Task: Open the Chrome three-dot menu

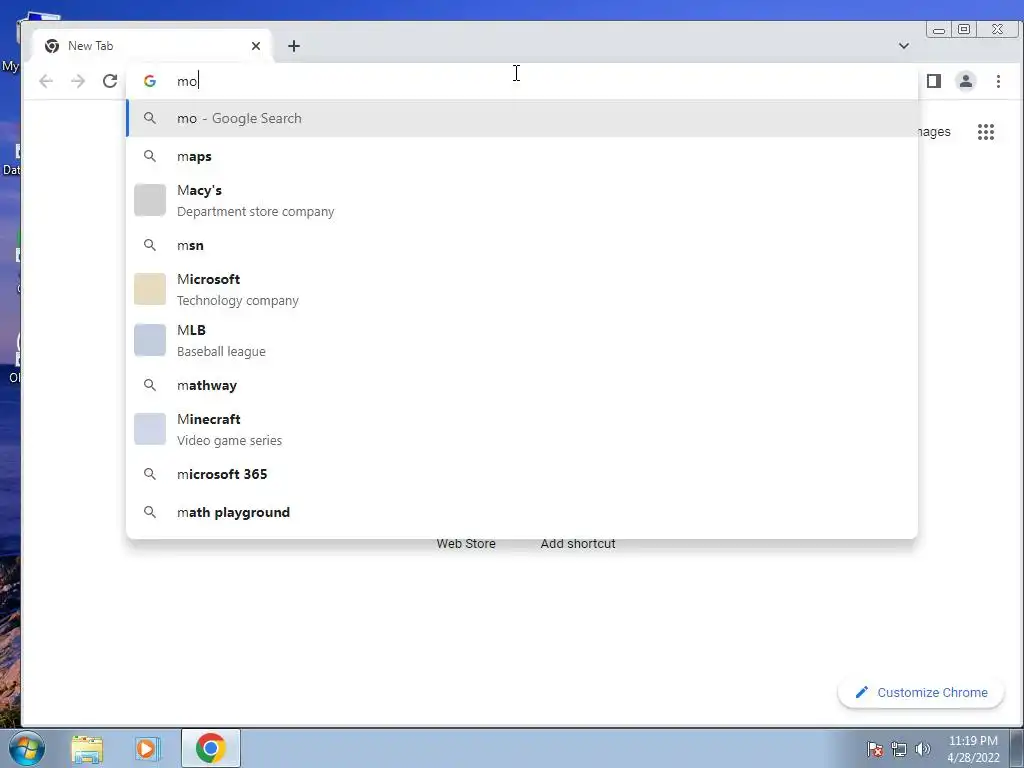Action: click(998, 81)
